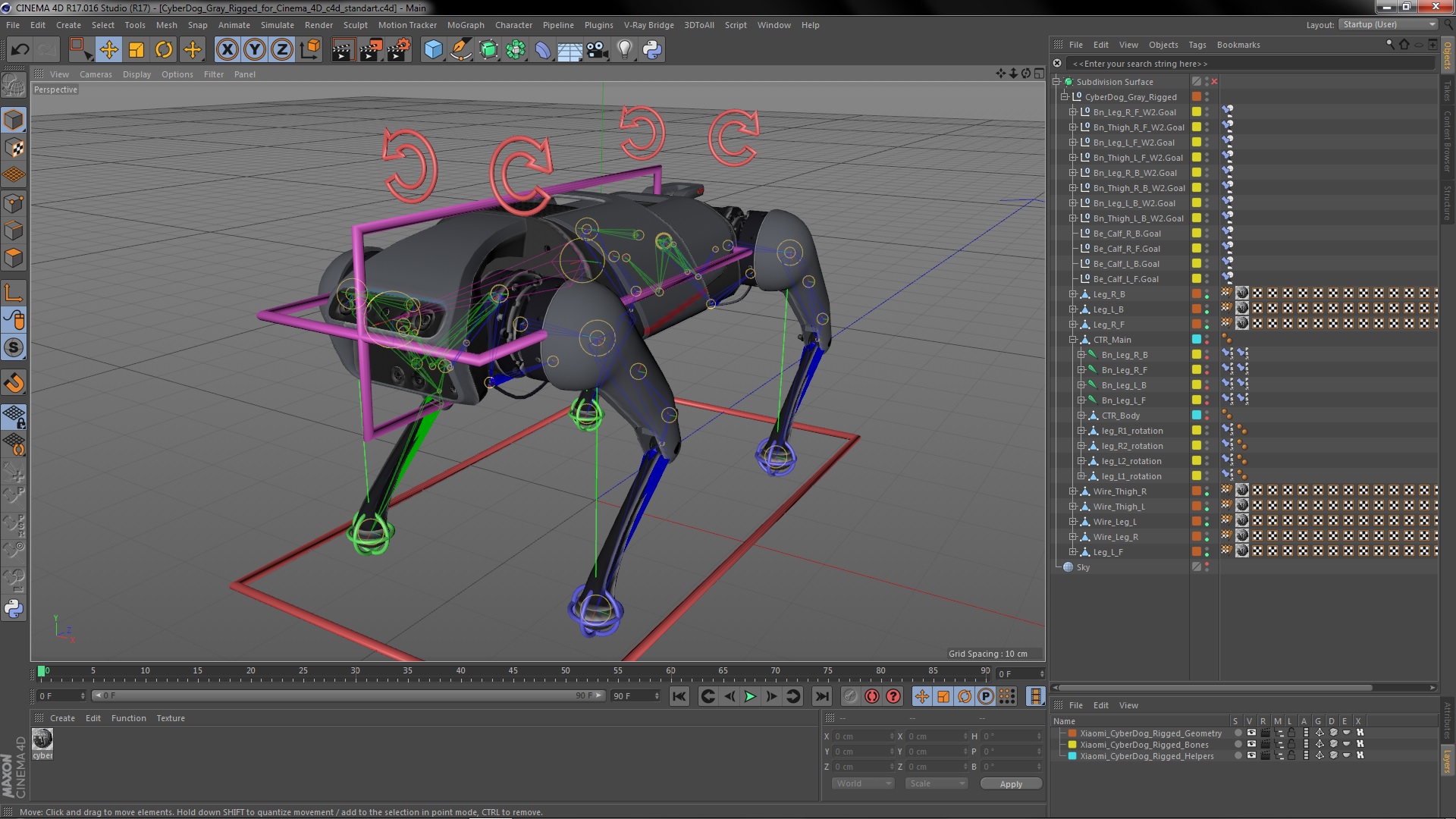Toggle X axis lock icon

[x=227, y=50]
